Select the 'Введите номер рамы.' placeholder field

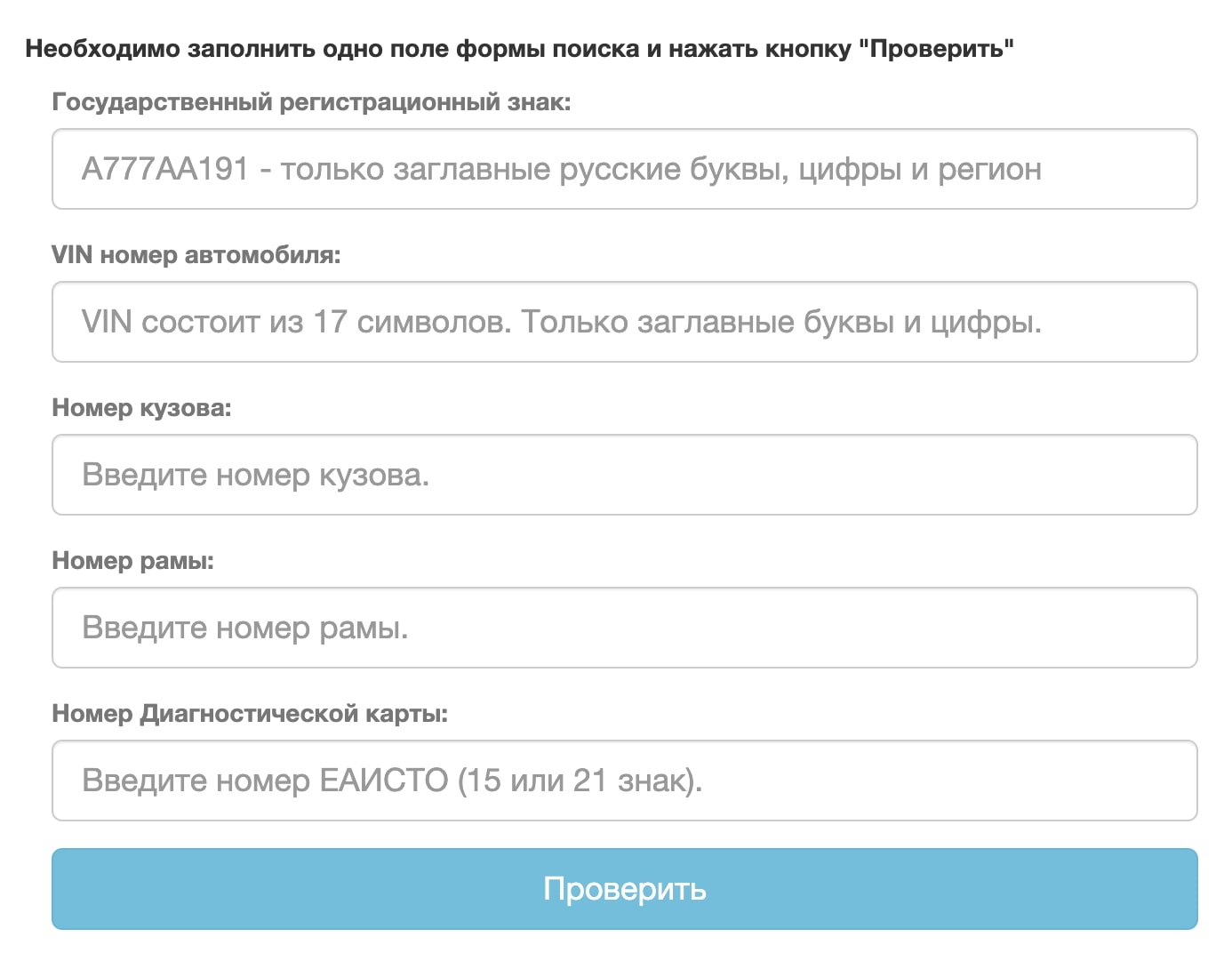click(624, 628)
